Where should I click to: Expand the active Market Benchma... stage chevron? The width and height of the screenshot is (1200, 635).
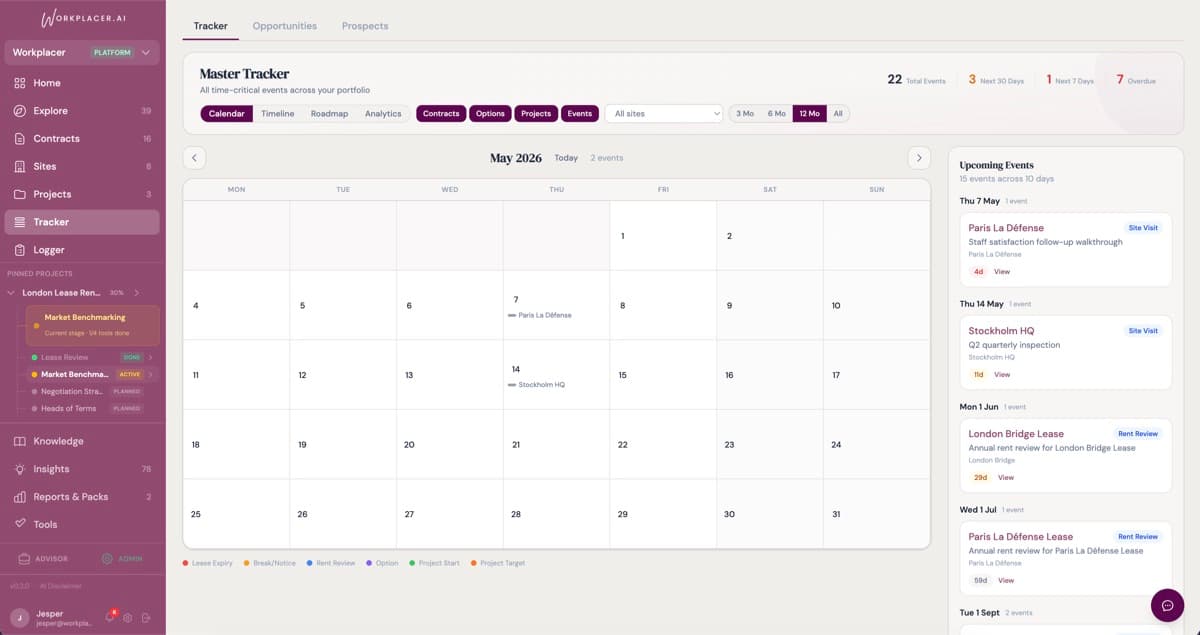(151, 375)
